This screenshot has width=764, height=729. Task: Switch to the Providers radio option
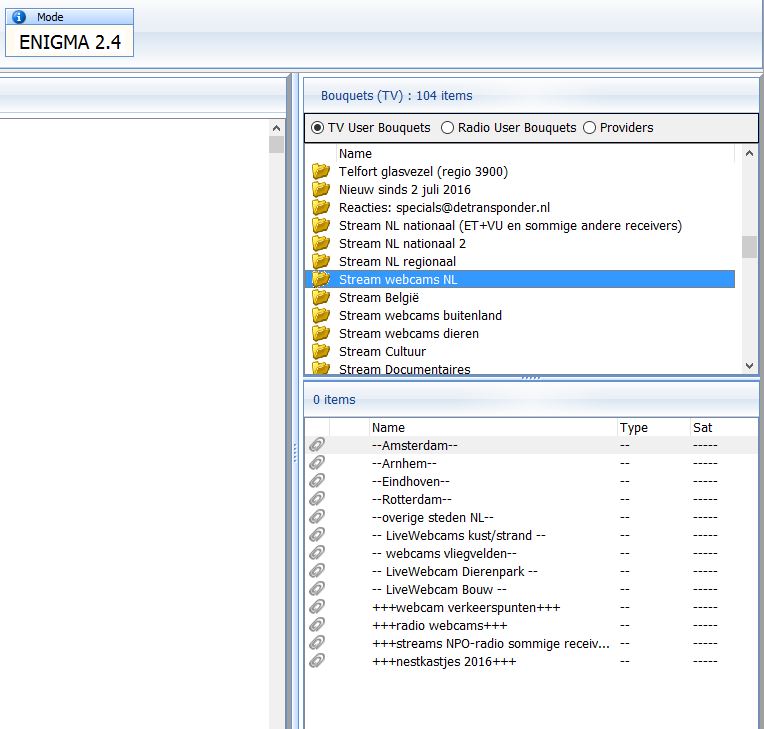(589, 128)
